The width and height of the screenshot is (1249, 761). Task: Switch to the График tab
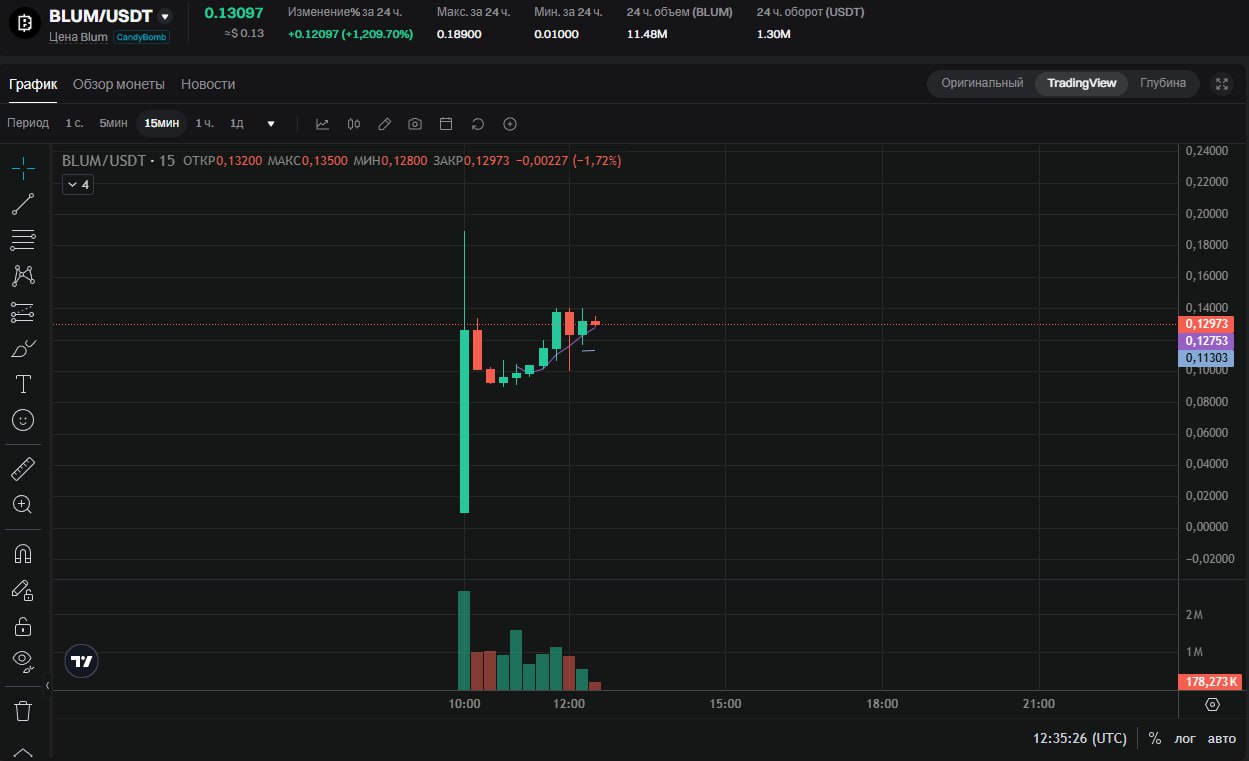[33, 84]
